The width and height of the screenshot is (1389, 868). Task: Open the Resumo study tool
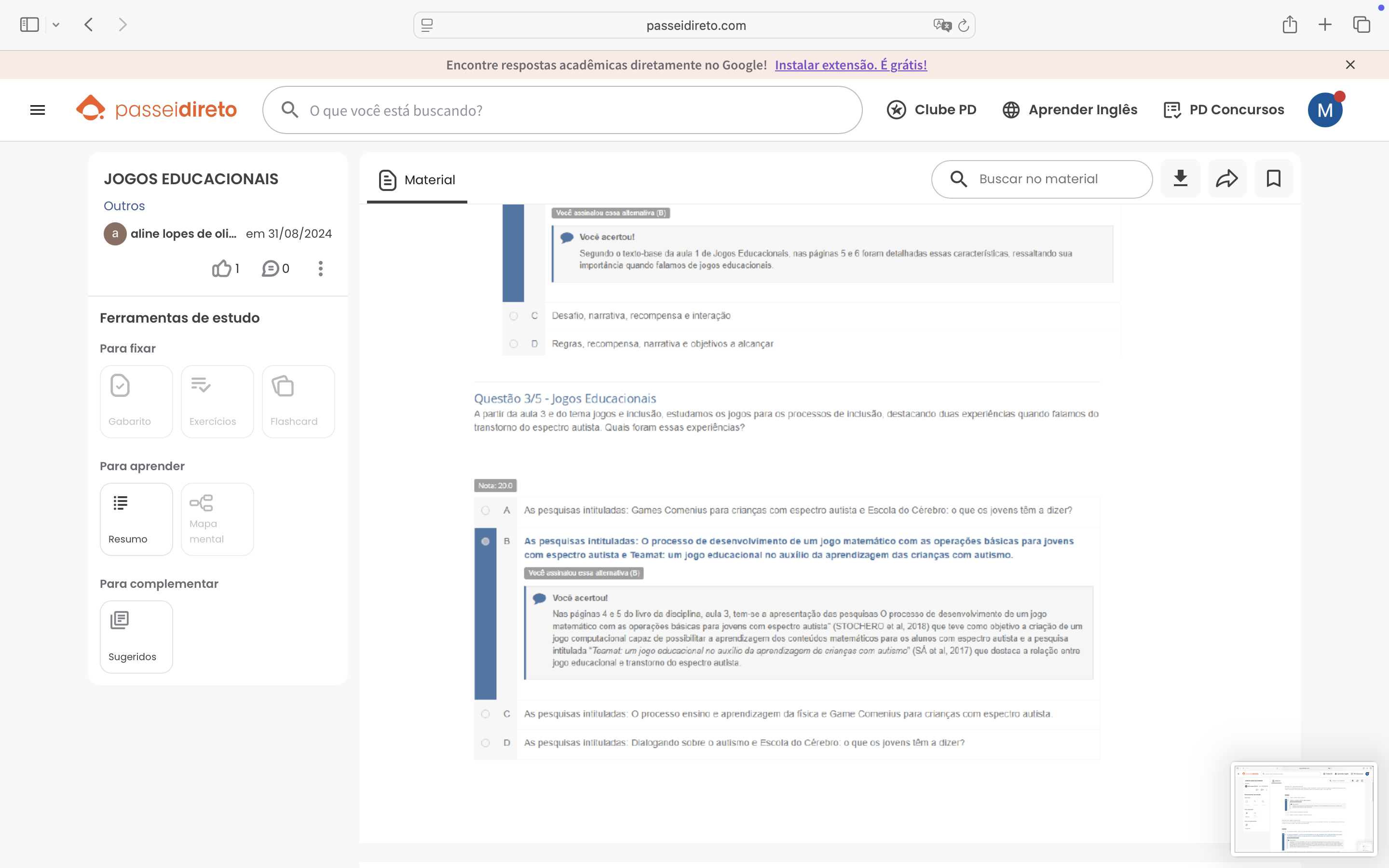(136, 519)
